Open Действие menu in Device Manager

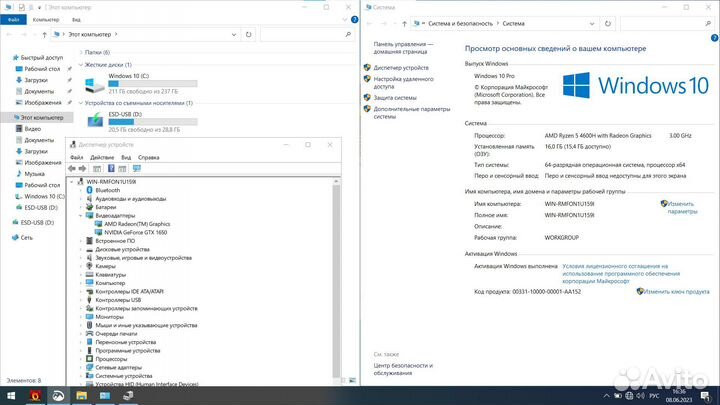click(102, 158)
